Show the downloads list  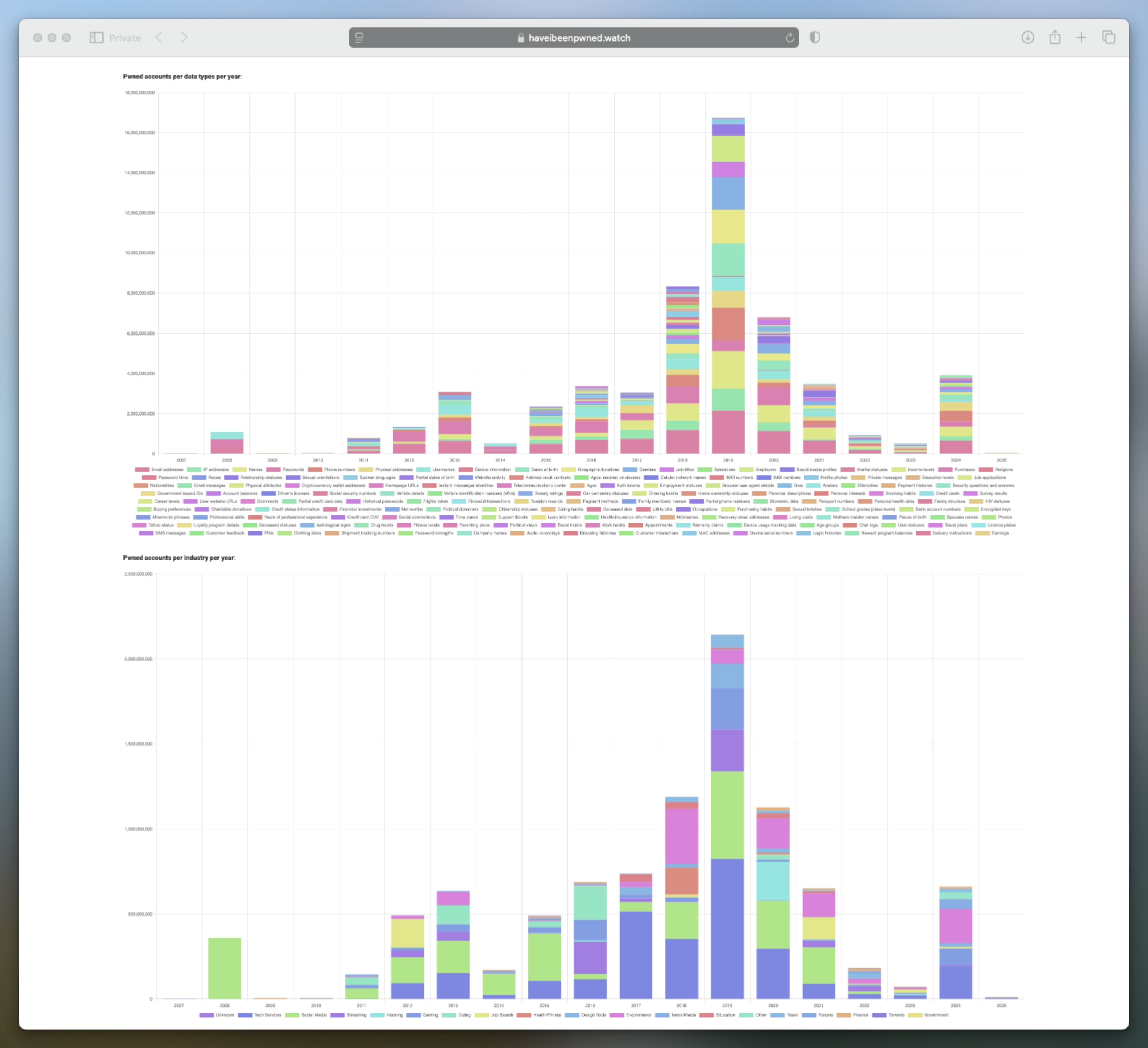coord(1027,38)
